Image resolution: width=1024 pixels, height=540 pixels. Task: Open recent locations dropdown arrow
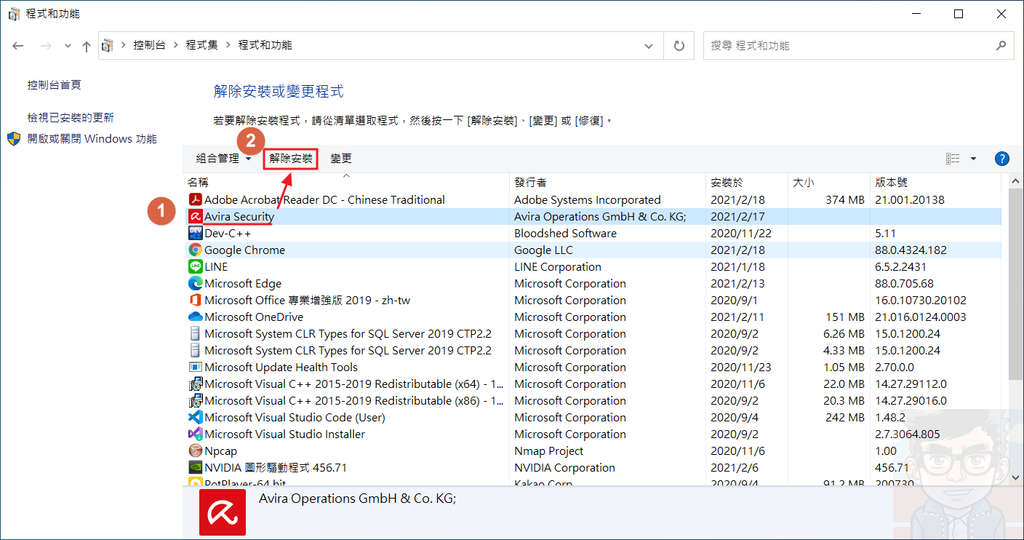coord(68,46)
